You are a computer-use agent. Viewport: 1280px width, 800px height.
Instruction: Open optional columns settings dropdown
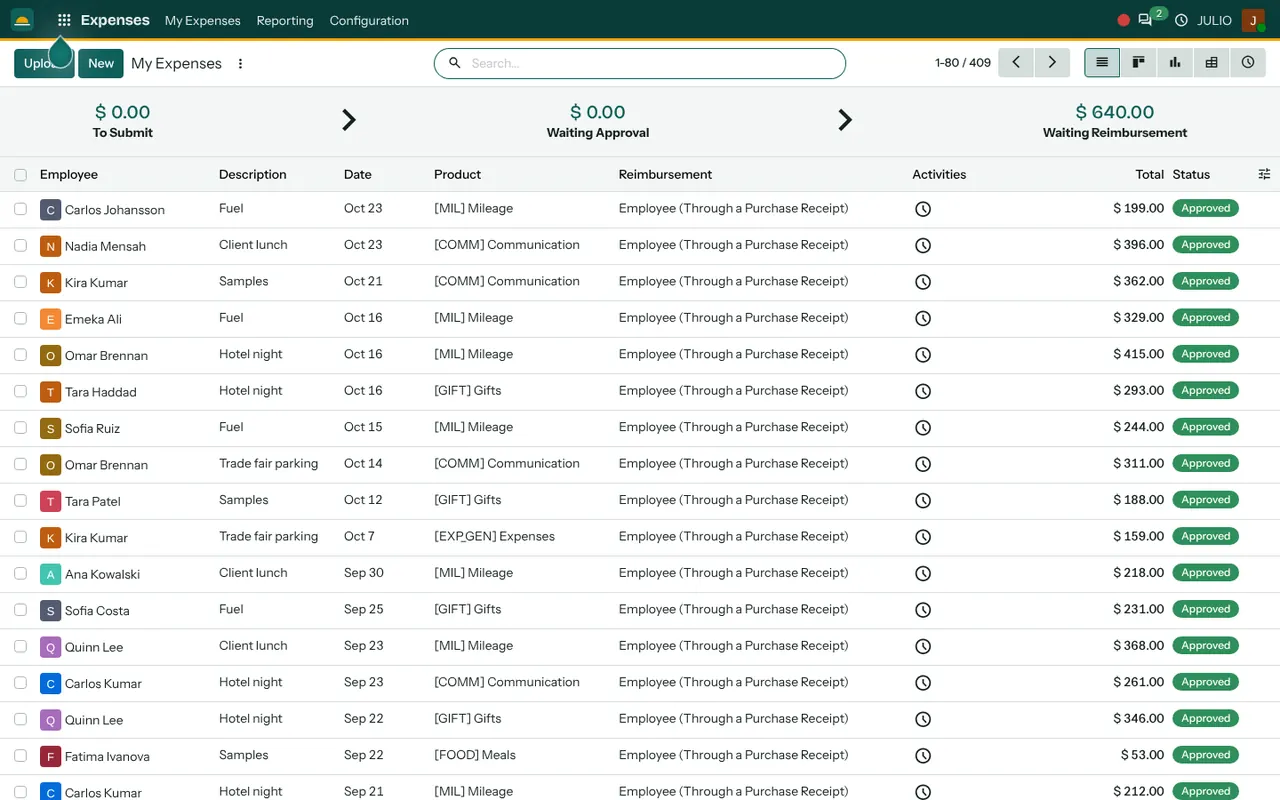1264,174
